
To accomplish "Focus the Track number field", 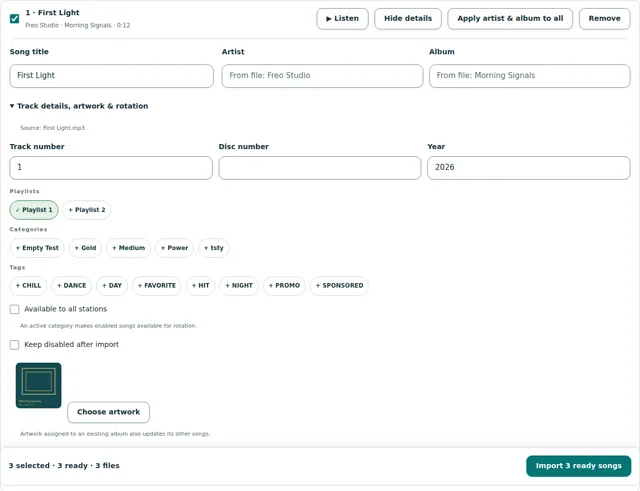I will tap(111, 168).
